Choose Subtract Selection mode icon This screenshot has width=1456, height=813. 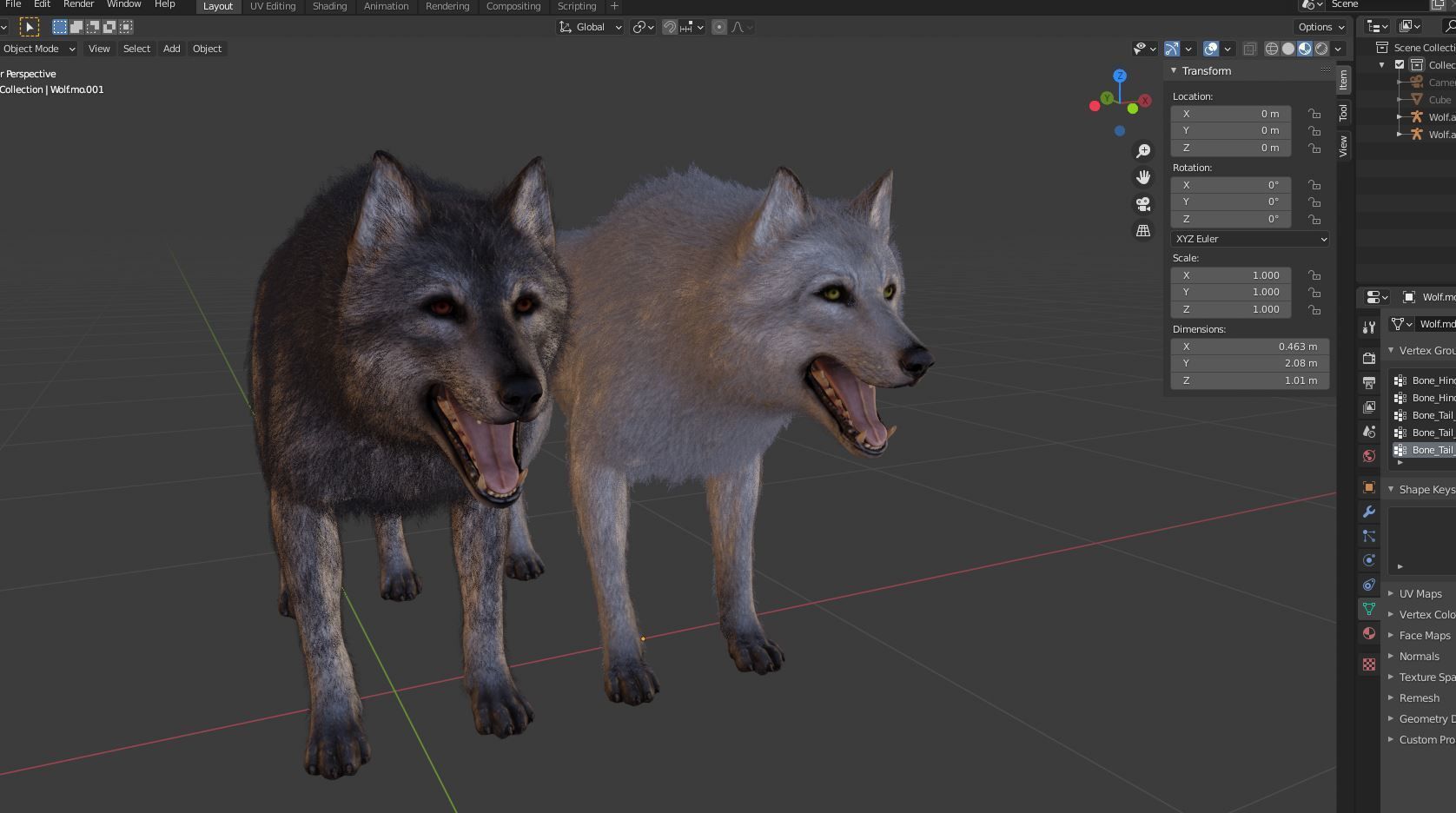(x=93, y=27)
